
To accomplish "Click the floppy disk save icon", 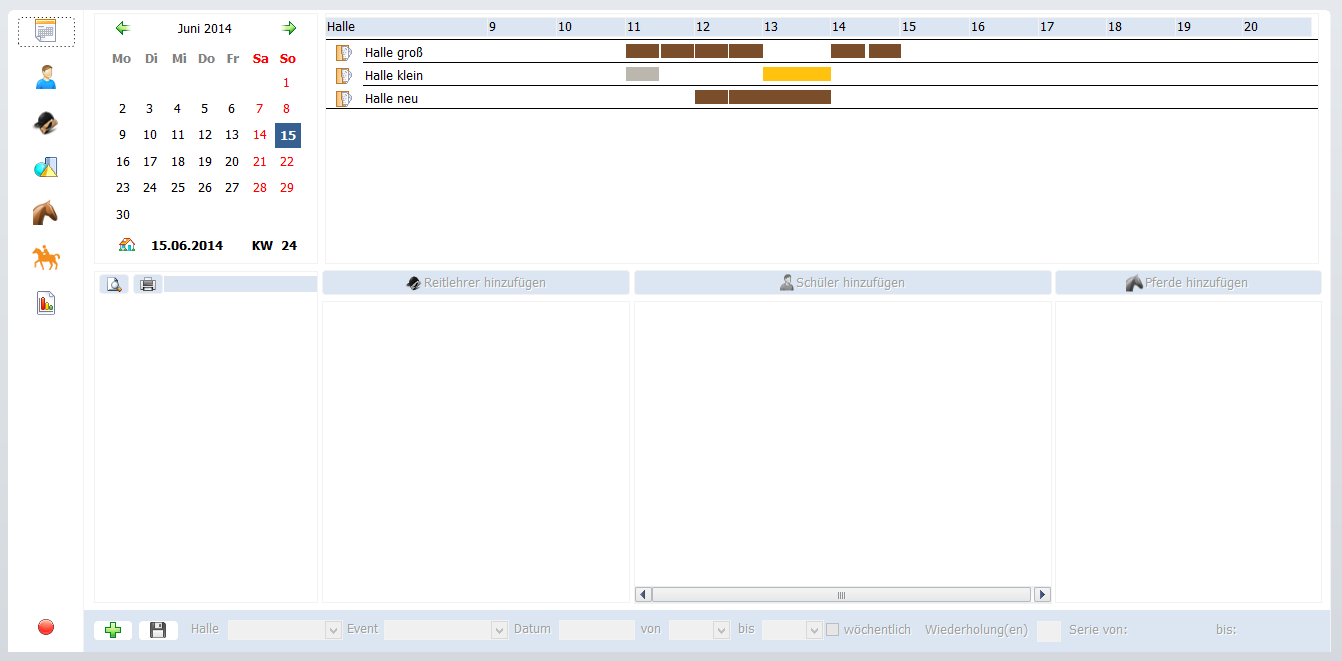I will click(158, 630).
